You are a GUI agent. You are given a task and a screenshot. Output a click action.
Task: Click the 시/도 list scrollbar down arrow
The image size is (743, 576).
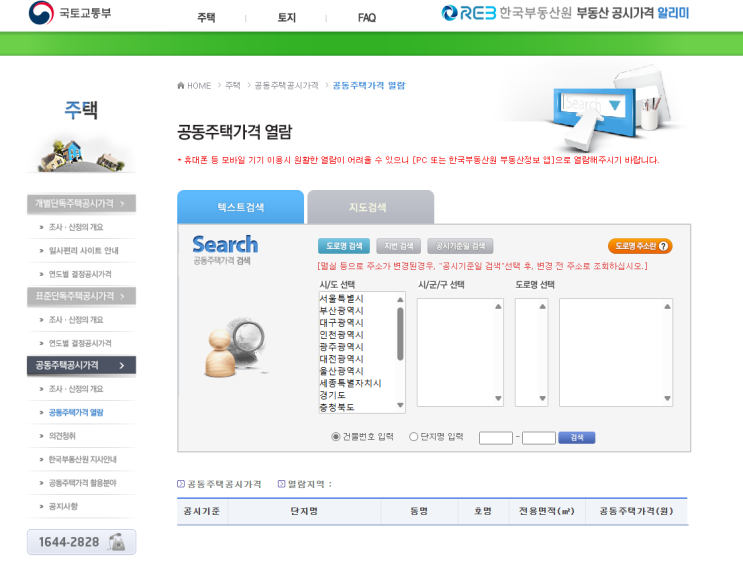[x=400, y=405]
